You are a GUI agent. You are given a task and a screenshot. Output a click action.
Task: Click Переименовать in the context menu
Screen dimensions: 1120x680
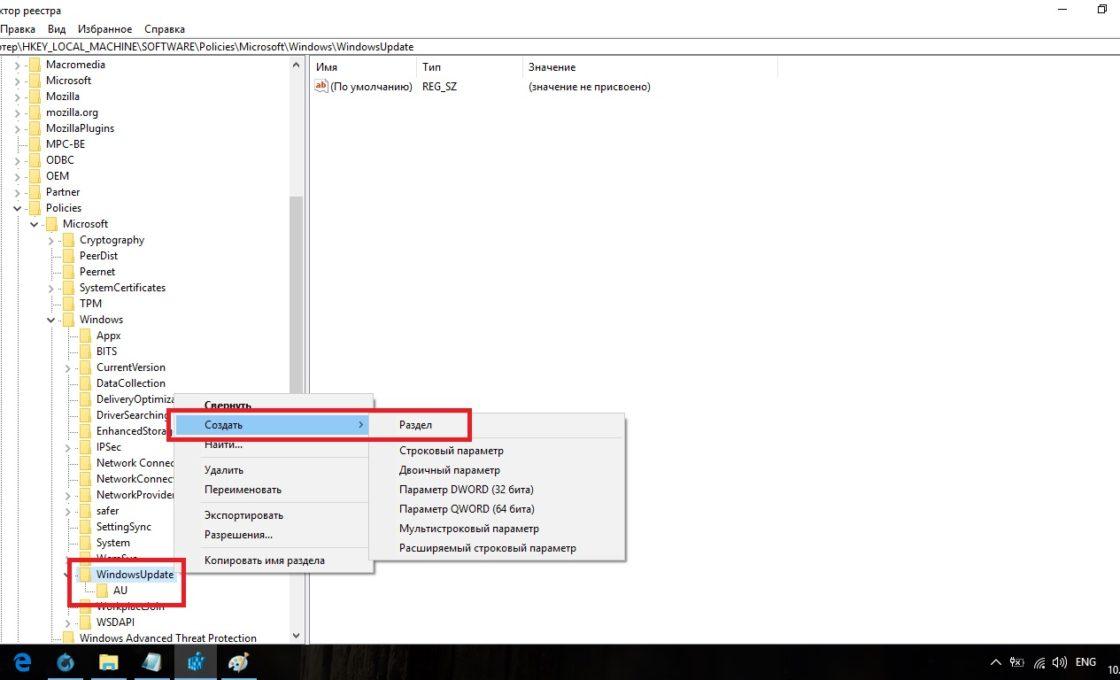coord(243,489)
